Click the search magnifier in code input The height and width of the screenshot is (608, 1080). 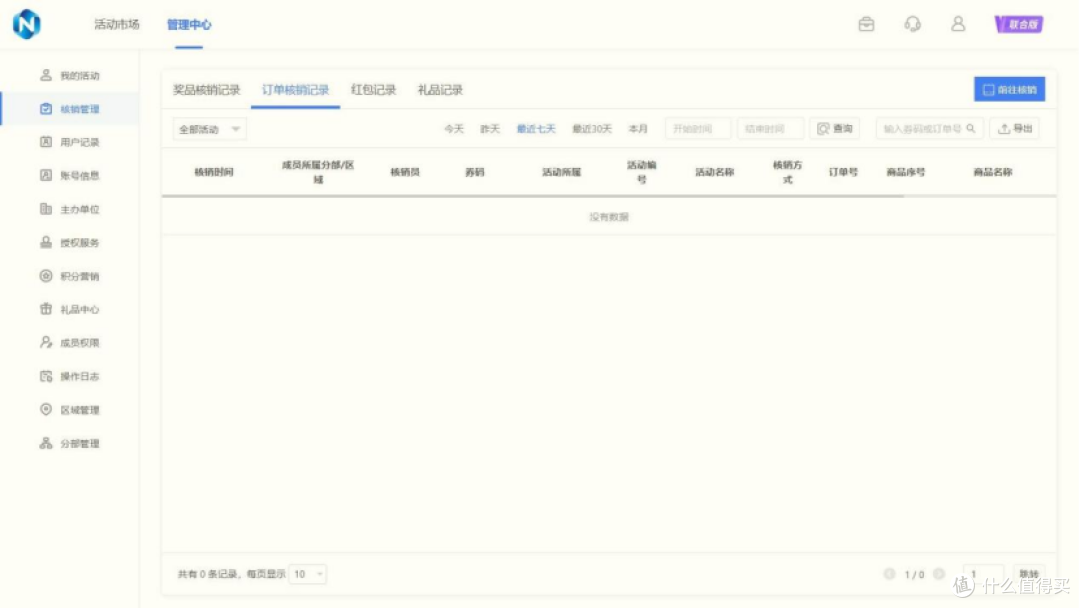[971, 129]
